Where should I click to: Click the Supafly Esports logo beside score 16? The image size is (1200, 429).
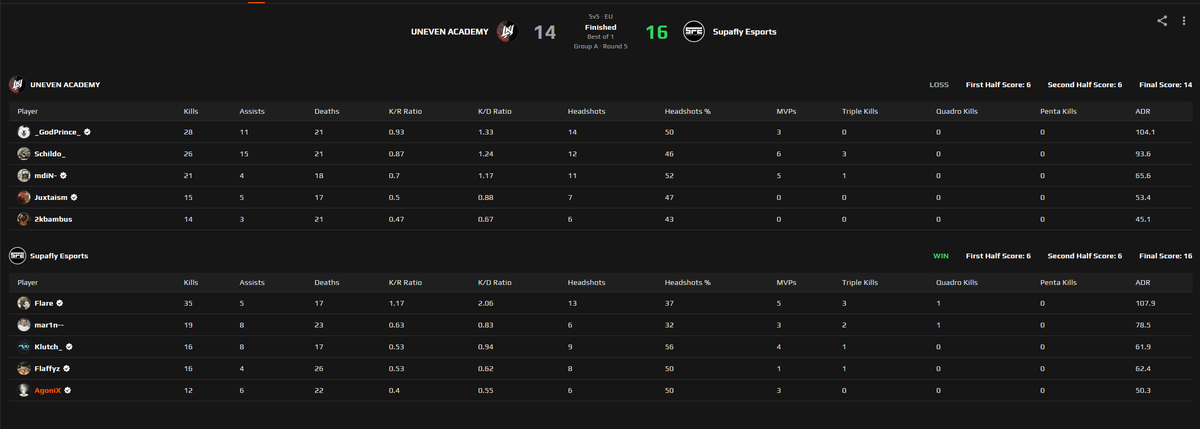[x=693, y=32]
